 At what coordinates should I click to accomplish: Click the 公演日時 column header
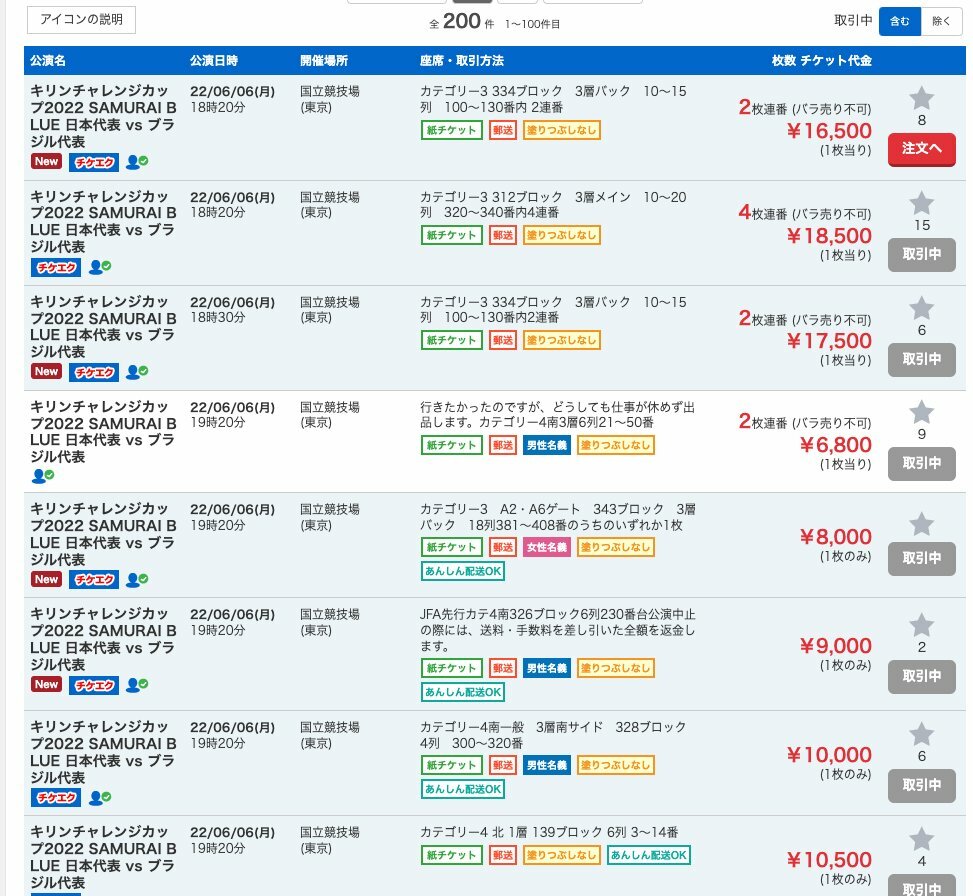click(213, 61)
